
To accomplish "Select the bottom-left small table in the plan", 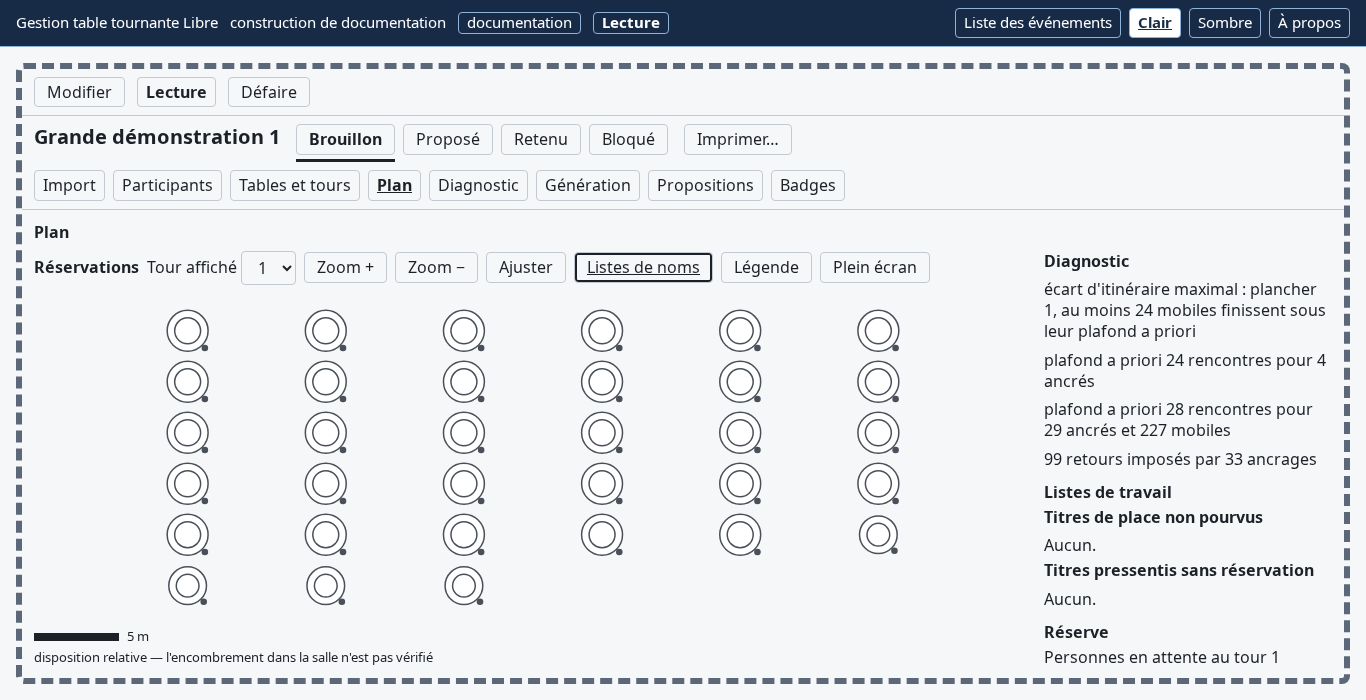I will (x=188, y=586).
